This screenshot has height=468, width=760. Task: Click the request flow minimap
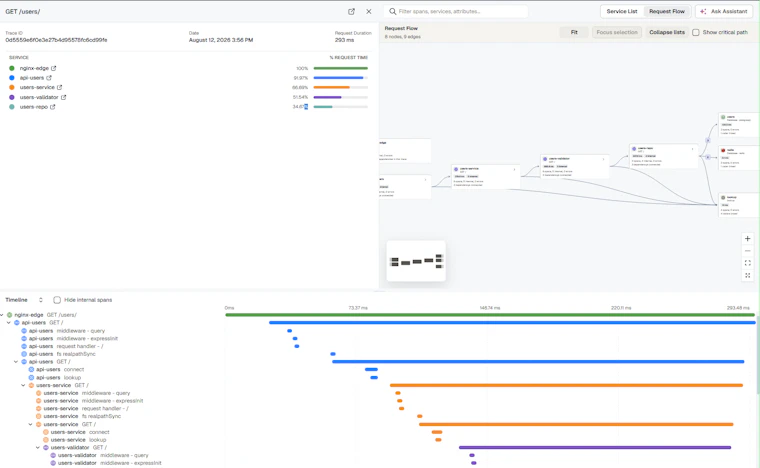[416, 261]
